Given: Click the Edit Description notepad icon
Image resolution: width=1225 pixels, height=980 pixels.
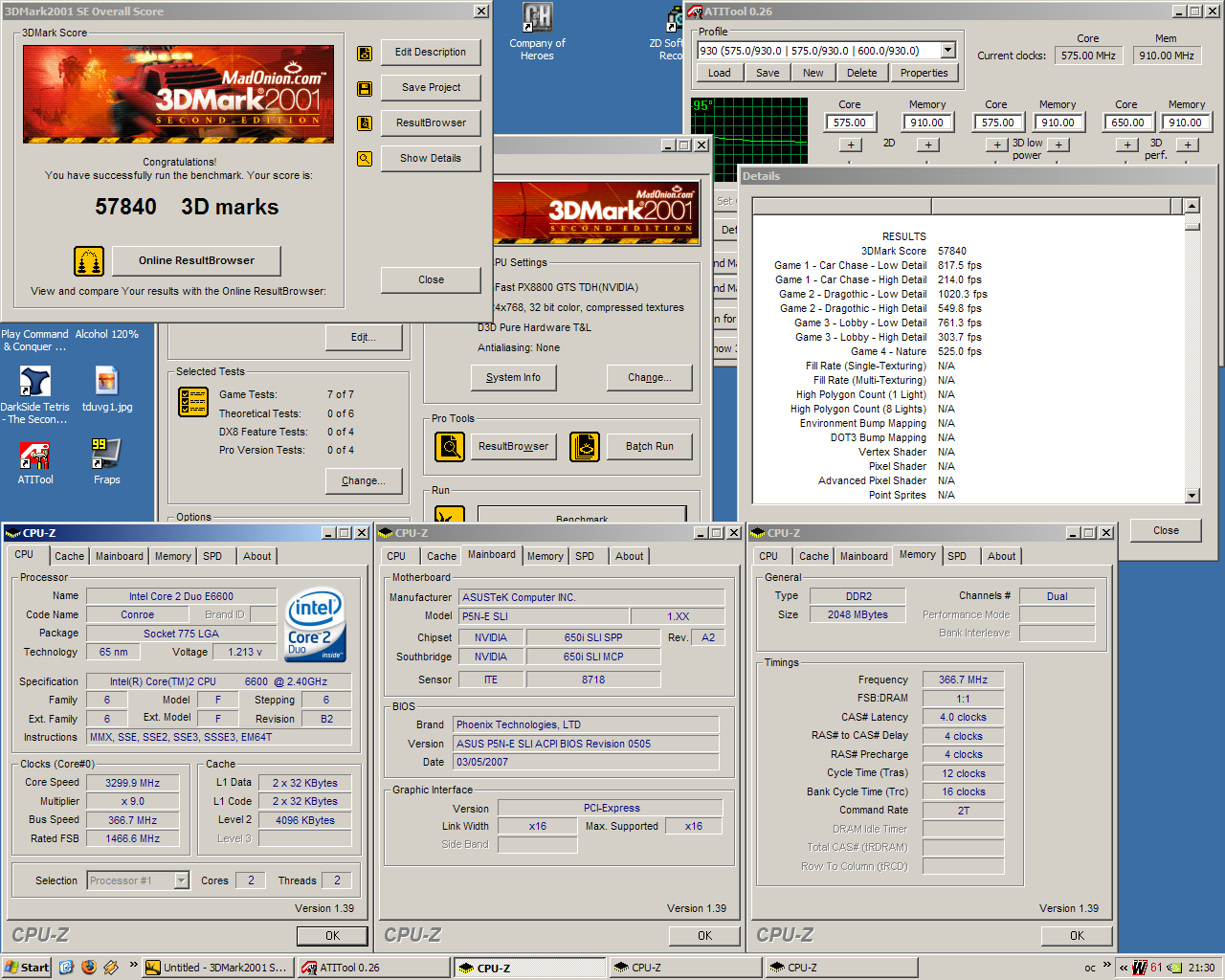Looking at the screenshot, I should point(365,54).
